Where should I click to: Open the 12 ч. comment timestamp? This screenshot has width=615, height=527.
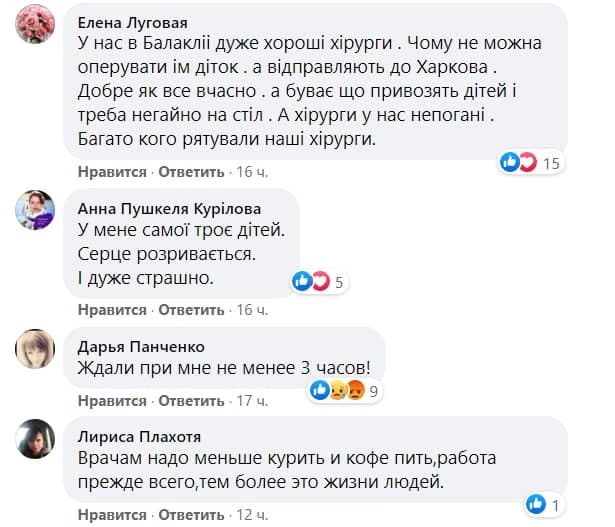point(251,514)
